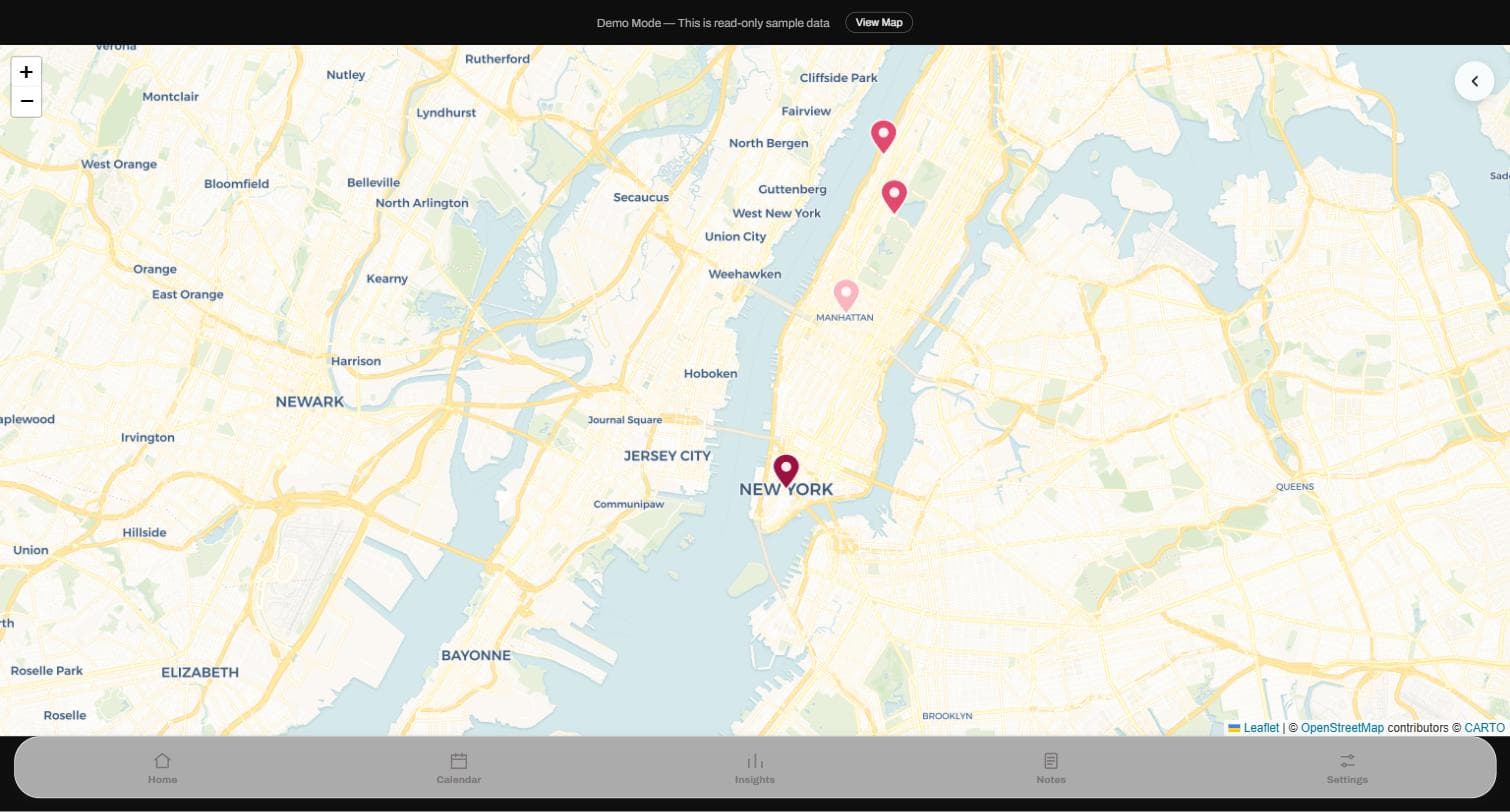Open the Calendar tab
The width and height of the screenshot is (1510, 812).
coord(459,768)
